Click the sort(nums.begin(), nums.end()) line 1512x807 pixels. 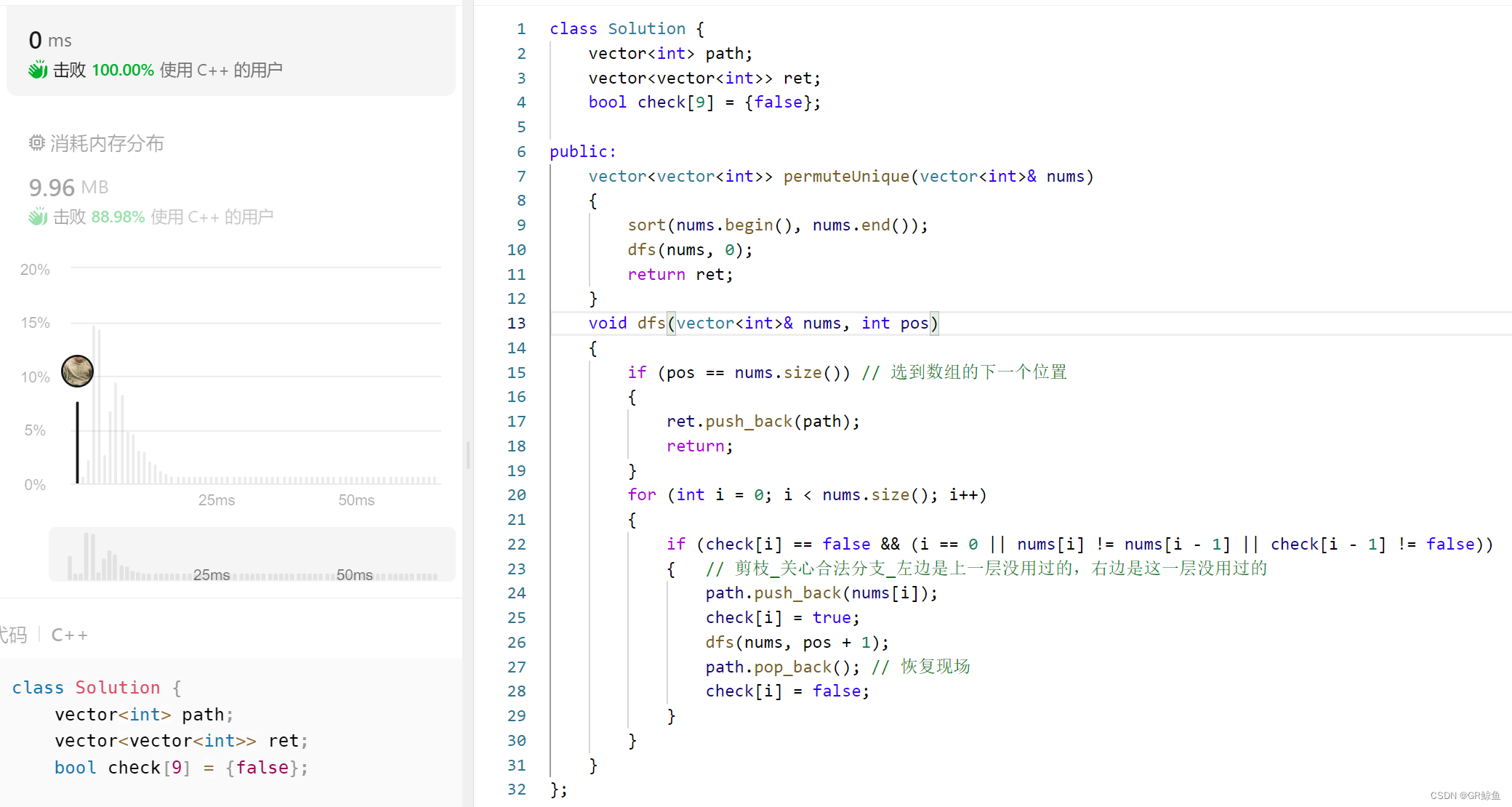click(778, 225)
